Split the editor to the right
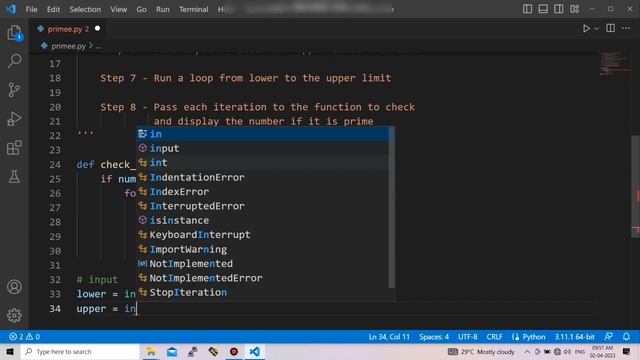 pyautogui.click(x=610, y=28)
